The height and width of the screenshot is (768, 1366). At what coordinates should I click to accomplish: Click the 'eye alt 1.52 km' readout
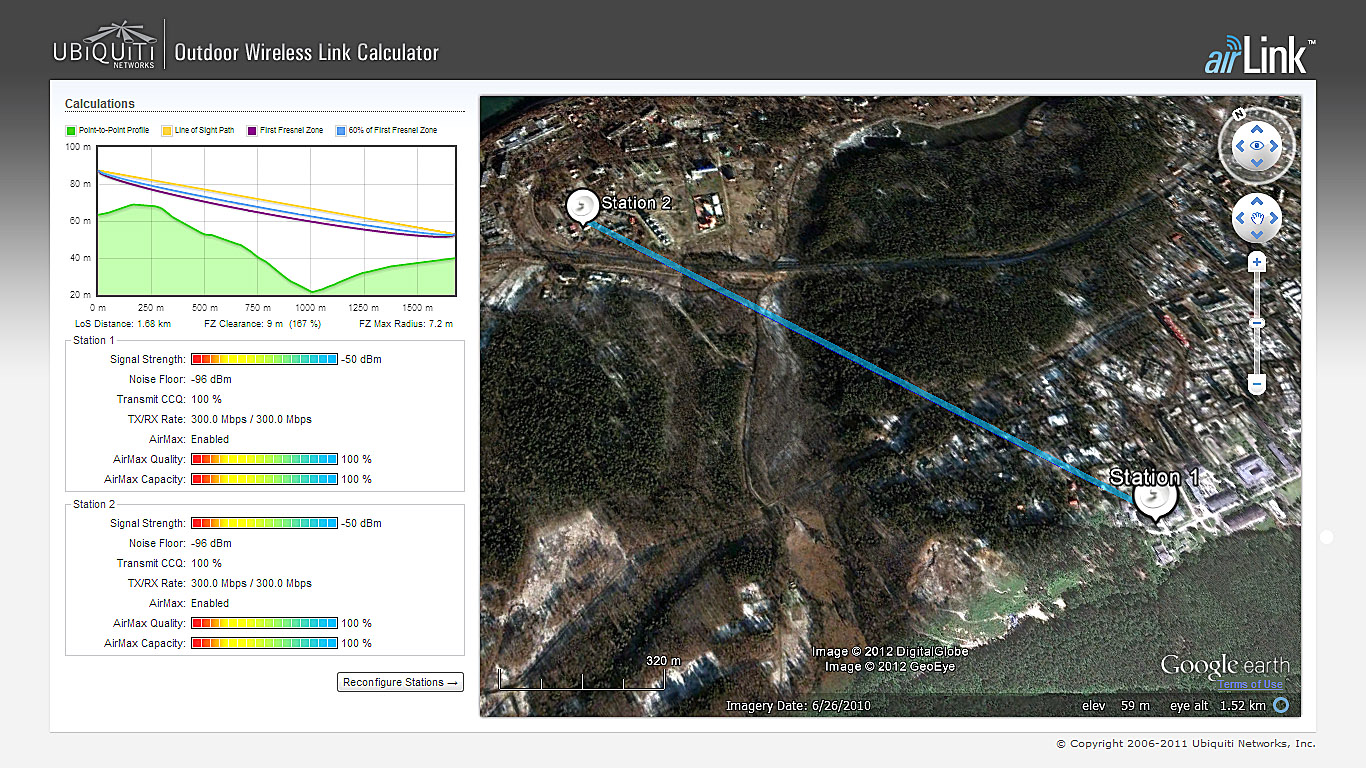click(1218, 706)
